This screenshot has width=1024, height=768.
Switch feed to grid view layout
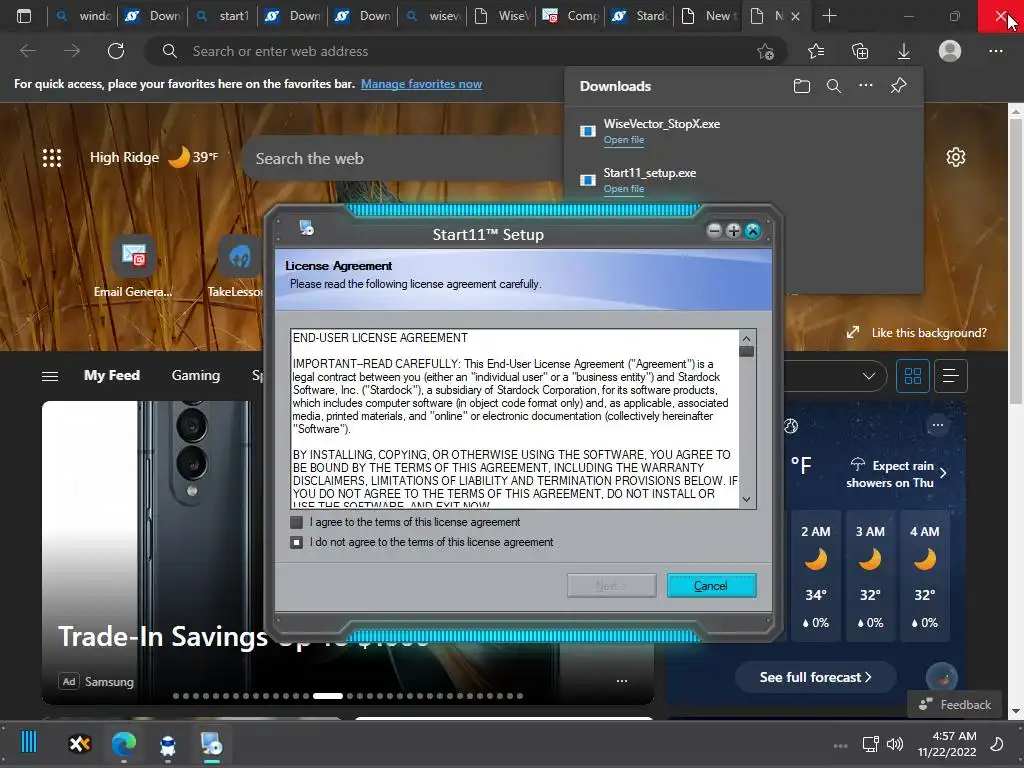[912, 376]
